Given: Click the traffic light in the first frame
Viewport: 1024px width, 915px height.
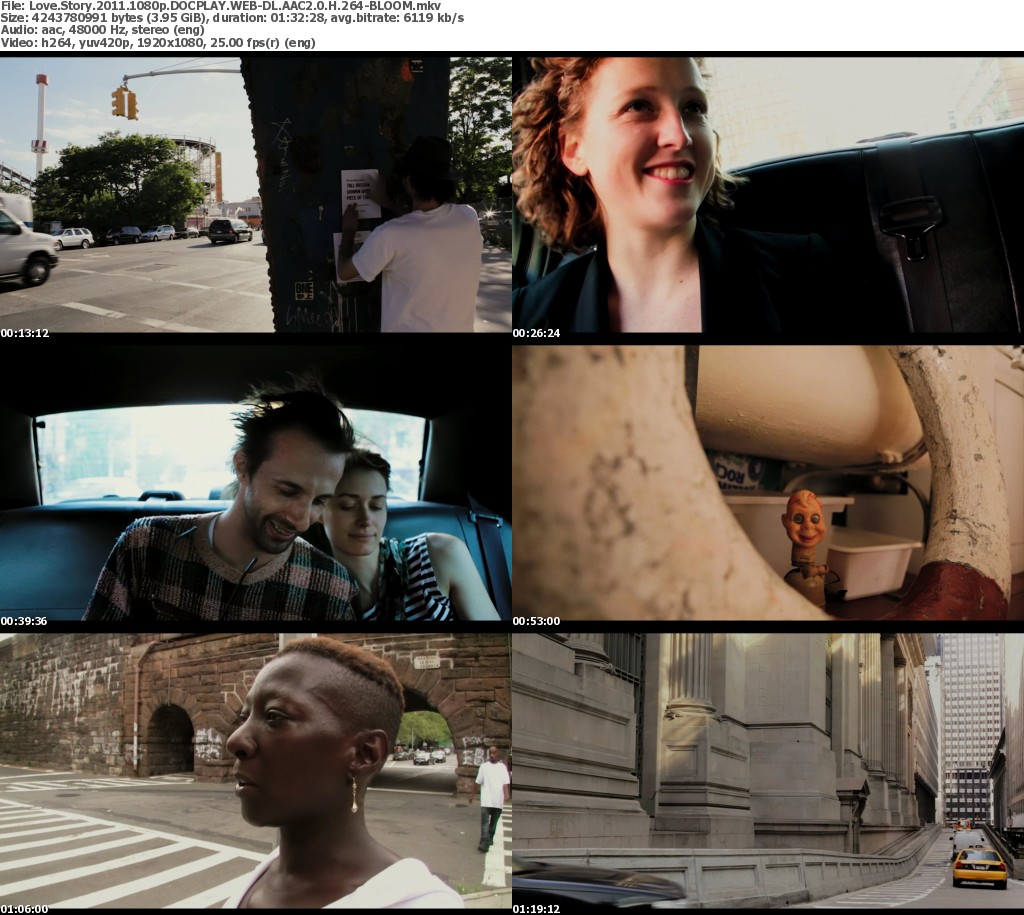Looking at the screenshot, I should tap(125, 102).
